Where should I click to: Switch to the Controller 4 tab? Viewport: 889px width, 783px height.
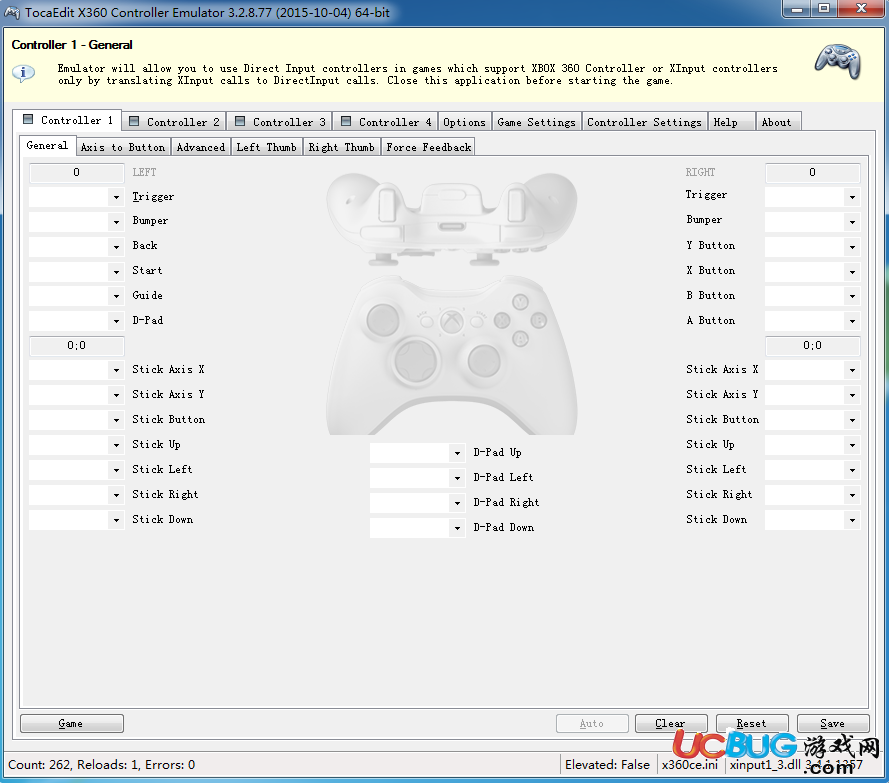point(386,122)
